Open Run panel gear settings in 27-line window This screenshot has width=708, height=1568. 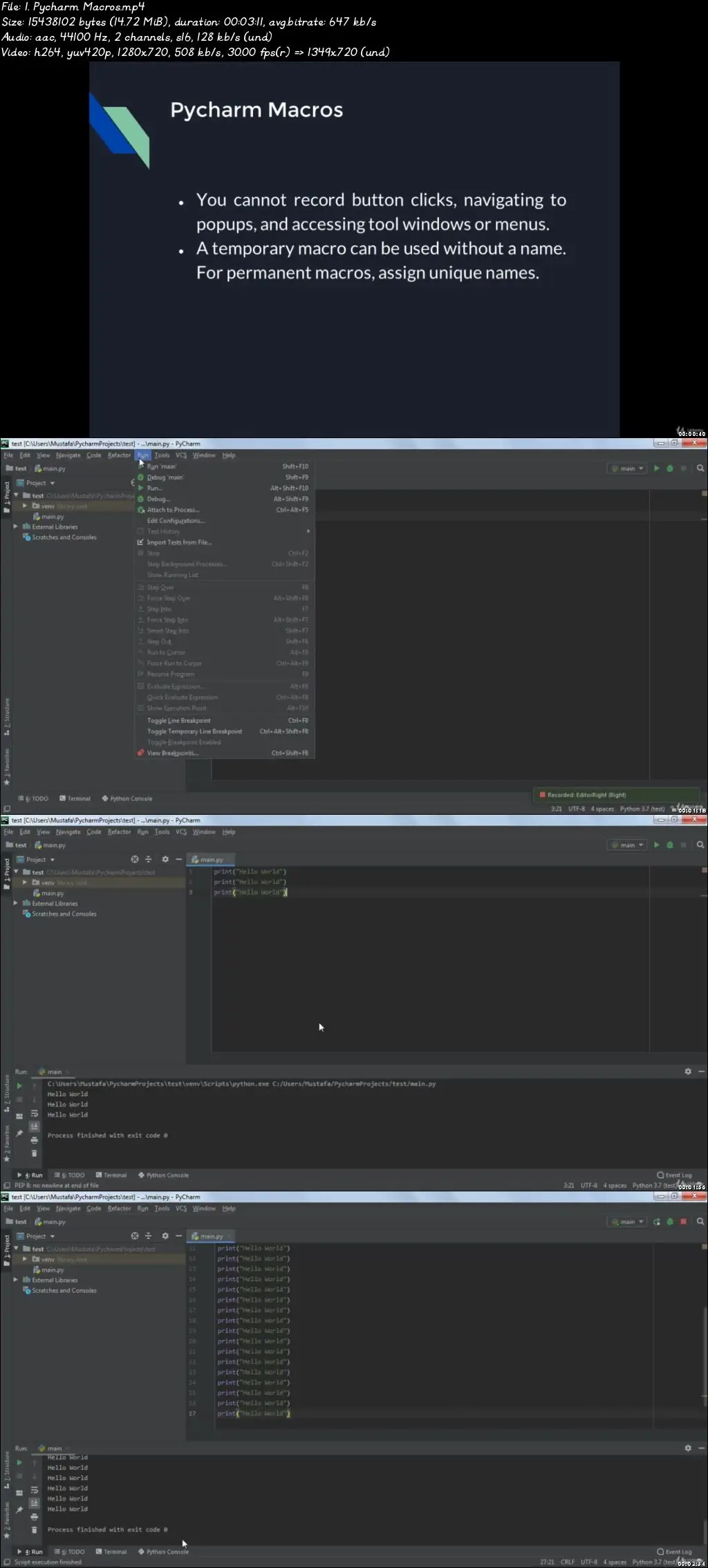[x=688, y=1448]
